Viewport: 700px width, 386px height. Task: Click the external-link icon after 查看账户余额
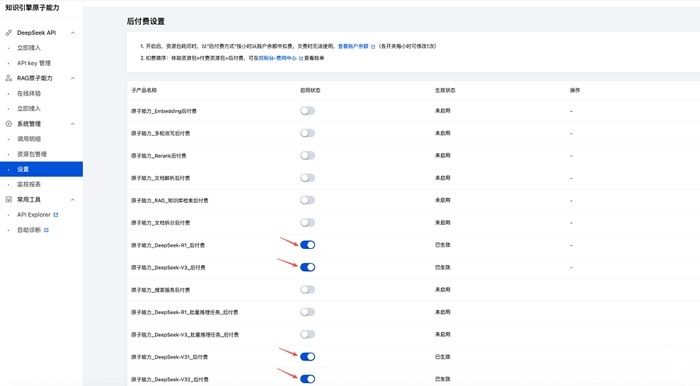[x=373, y=46]
